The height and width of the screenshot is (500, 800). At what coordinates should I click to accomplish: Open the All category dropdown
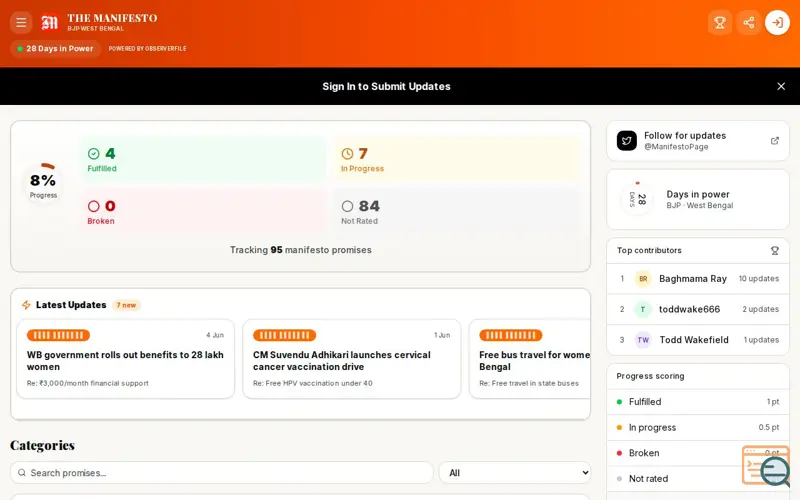[x=515, y=473]
